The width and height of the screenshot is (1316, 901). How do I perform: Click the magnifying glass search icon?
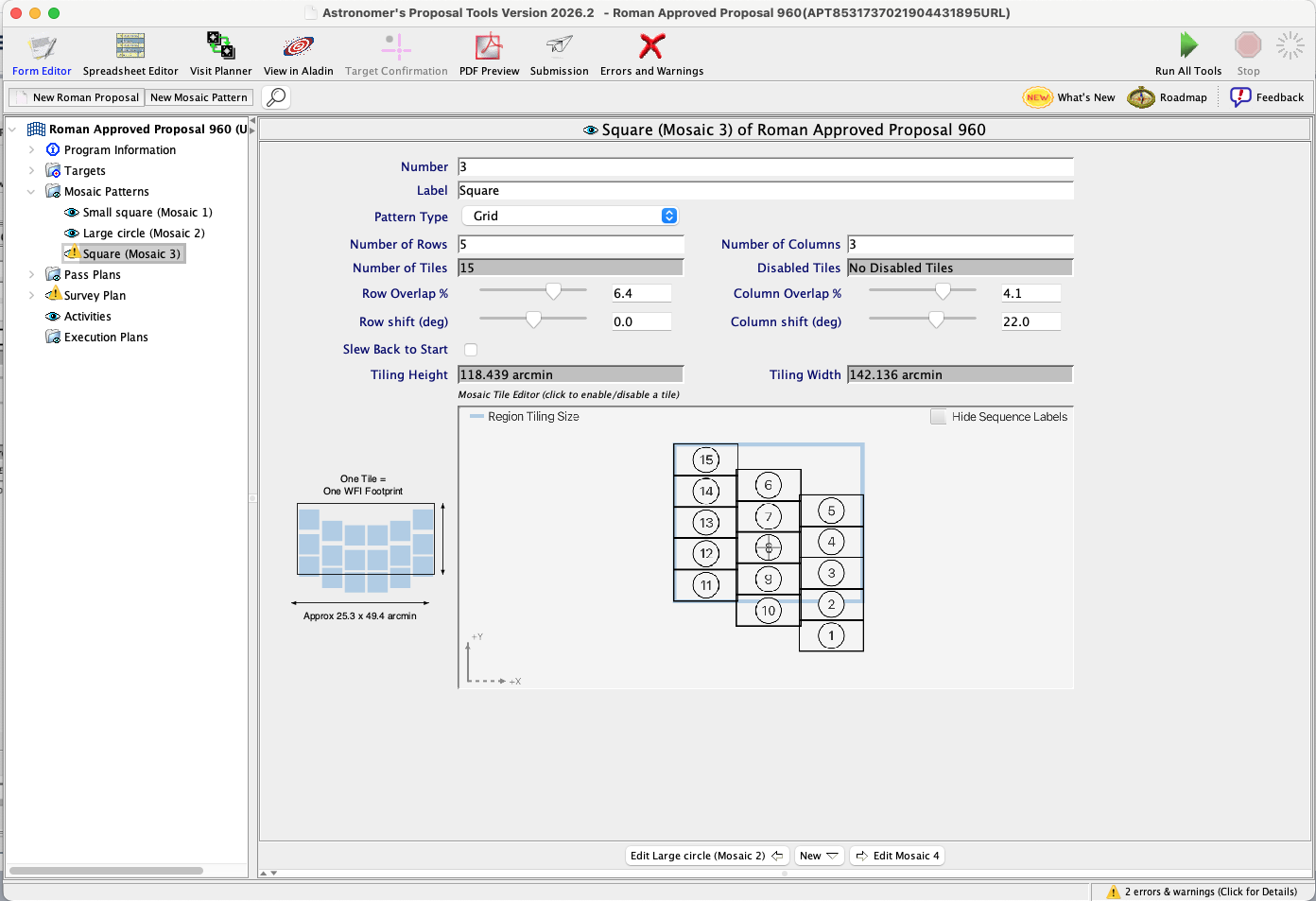(x=275, y=97)
